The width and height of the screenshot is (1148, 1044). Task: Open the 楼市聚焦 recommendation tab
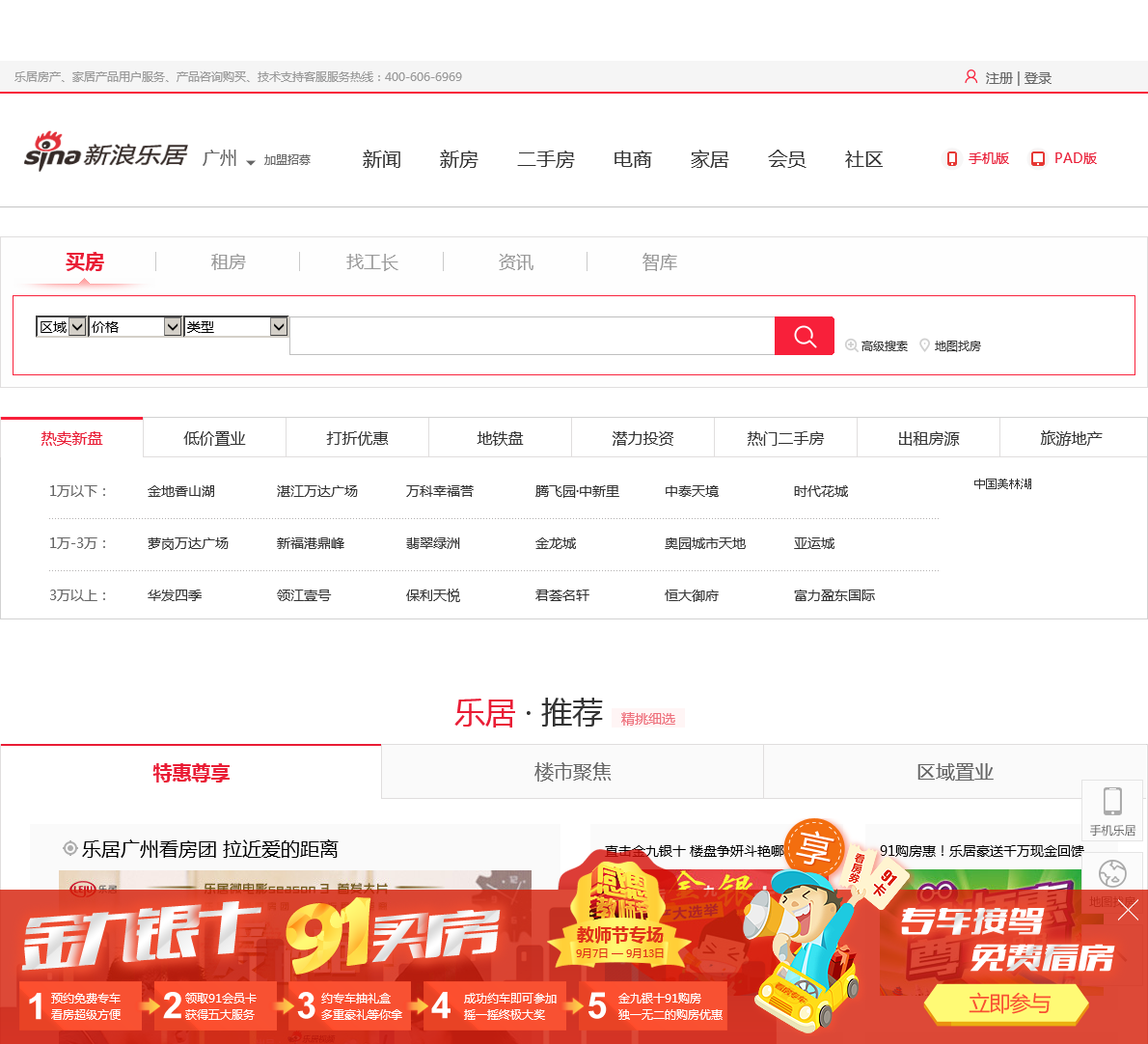572,772
